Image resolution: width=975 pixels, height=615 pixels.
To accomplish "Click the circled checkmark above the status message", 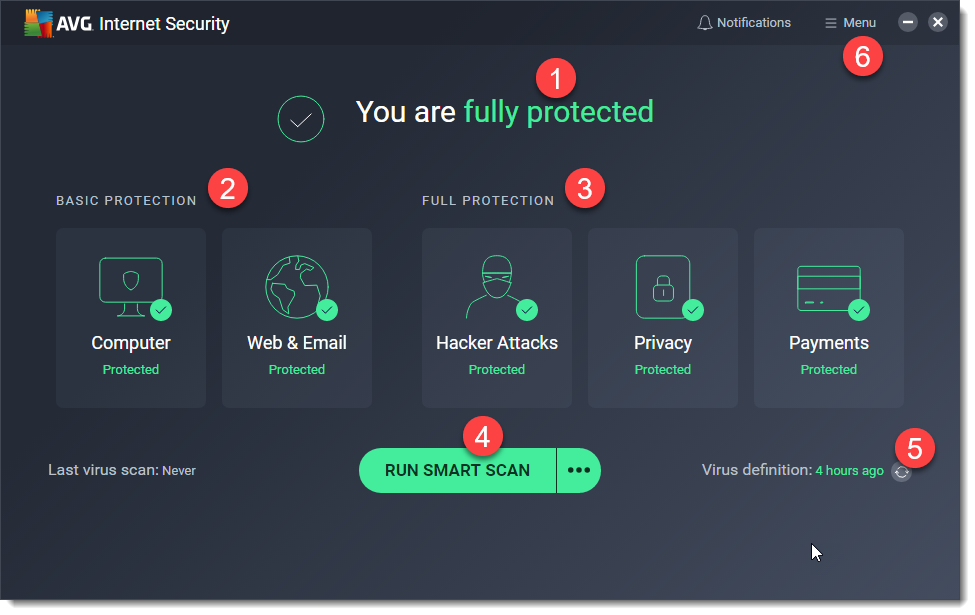I will pos(301,119).
